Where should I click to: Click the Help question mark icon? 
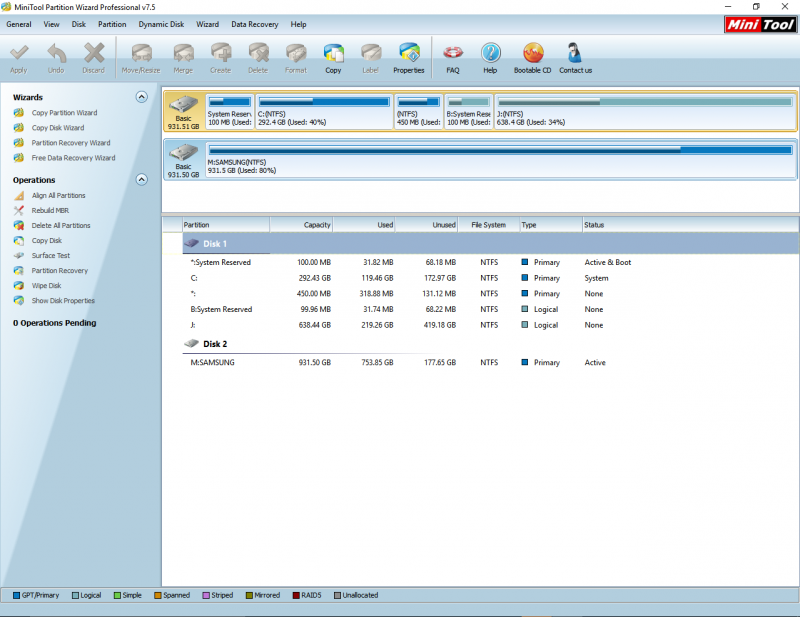tap(491, 53)
